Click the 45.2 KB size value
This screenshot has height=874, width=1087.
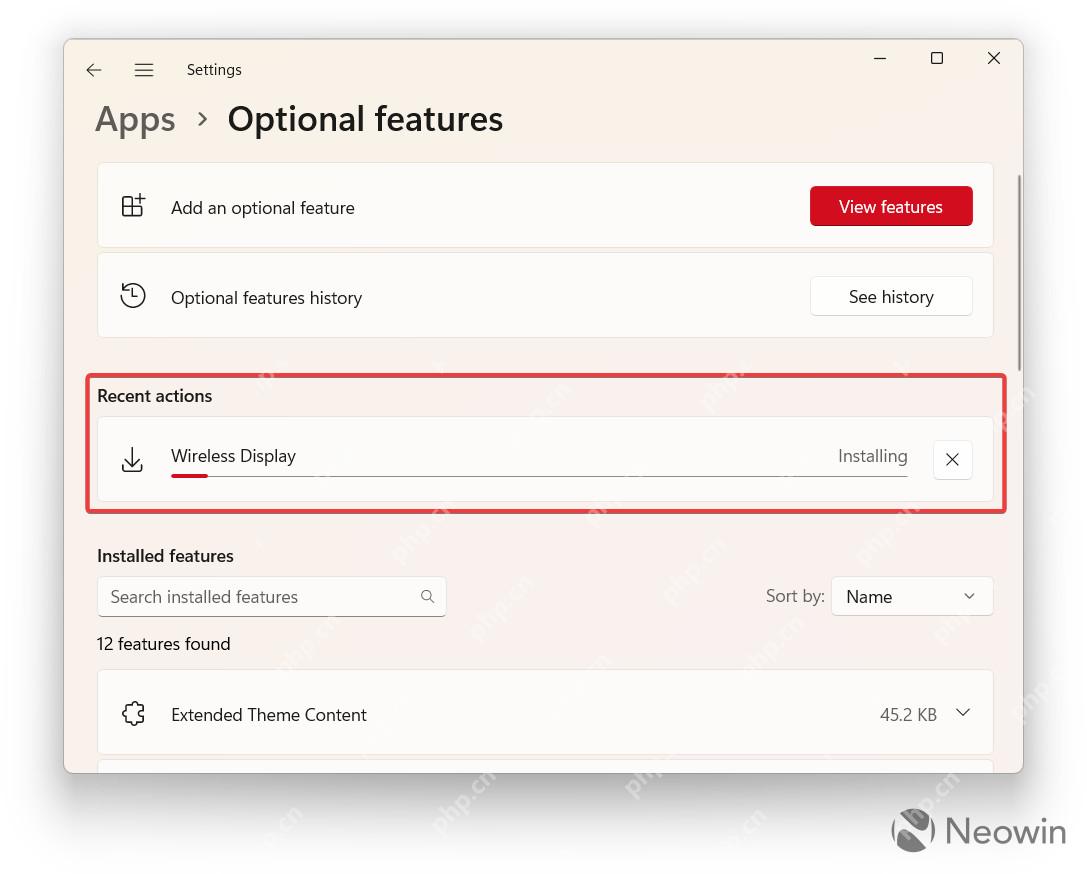pos(908,715)
